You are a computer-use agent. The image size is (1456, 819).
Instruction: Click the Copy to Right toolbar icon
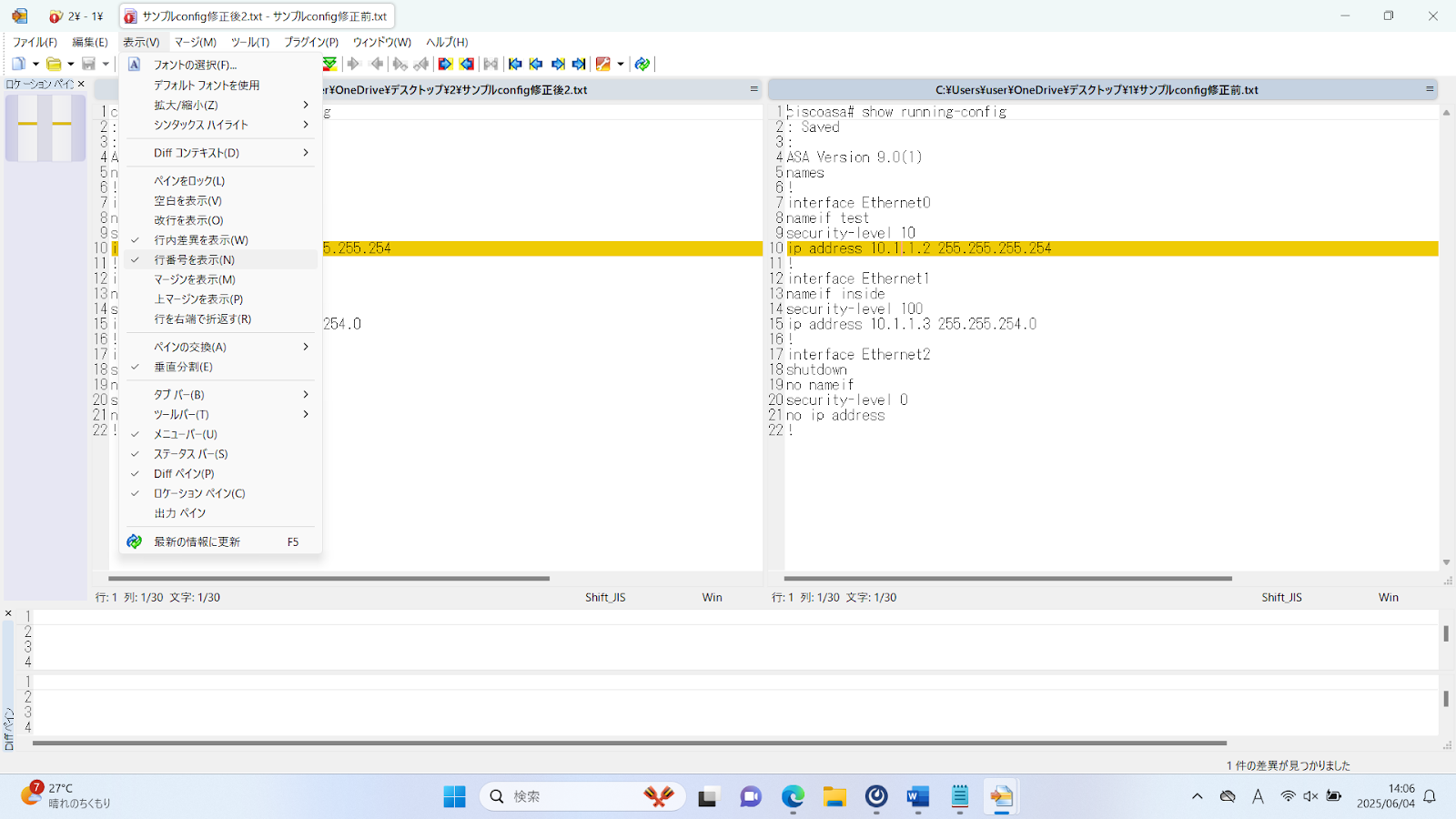(354, 64)
